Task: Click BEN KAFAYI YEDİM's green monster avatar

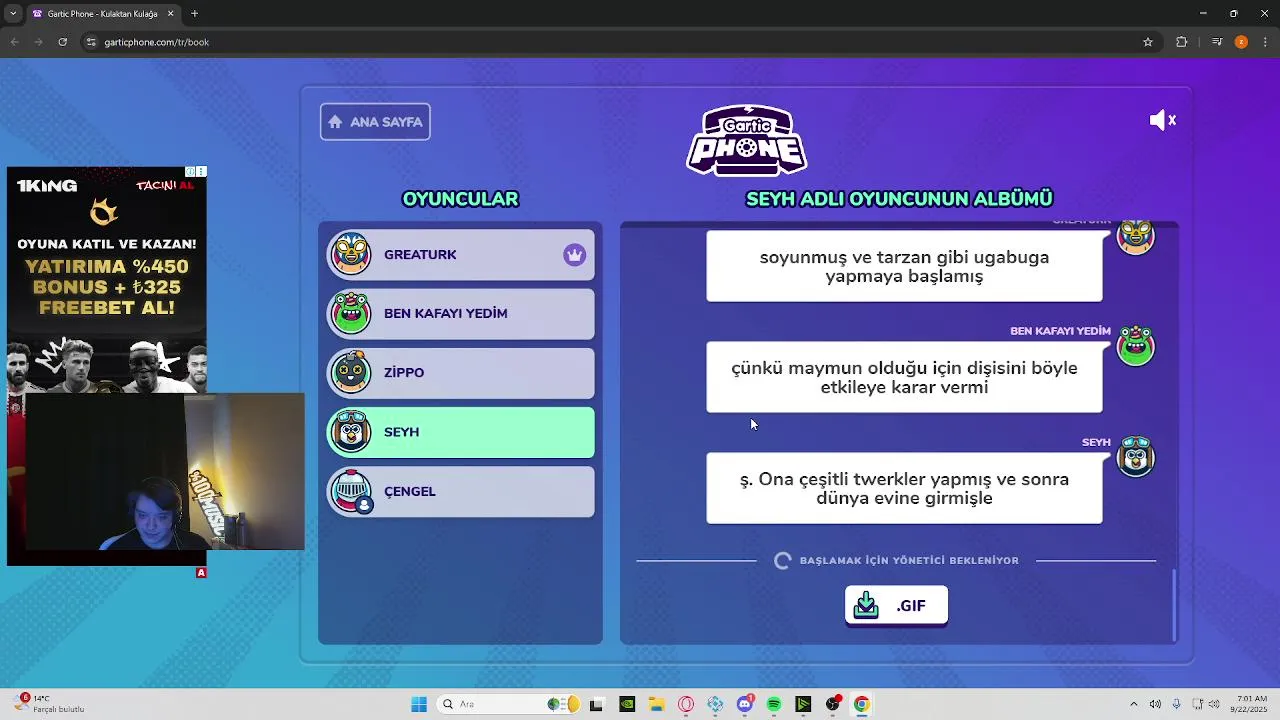Action: (351, 313)
